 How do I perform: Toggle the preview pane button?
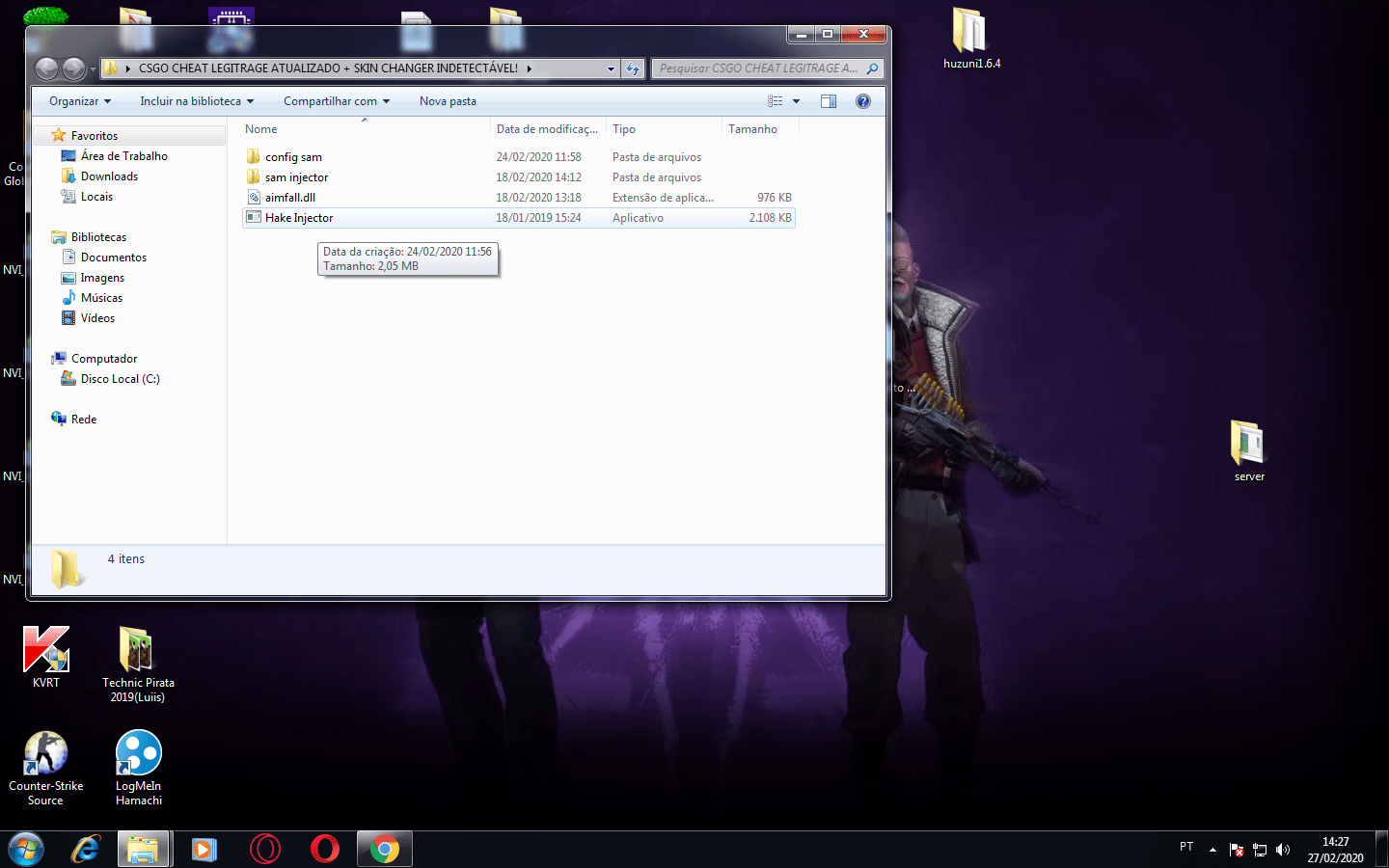point(828,101)
